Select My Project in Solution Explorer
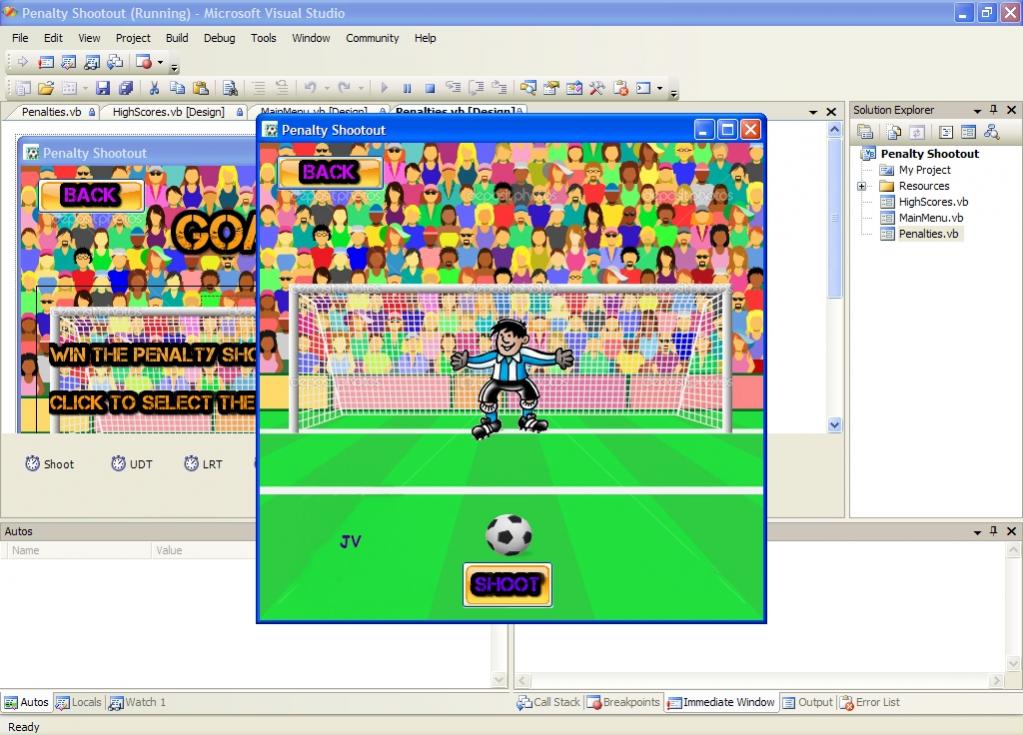 click(924, 170)
